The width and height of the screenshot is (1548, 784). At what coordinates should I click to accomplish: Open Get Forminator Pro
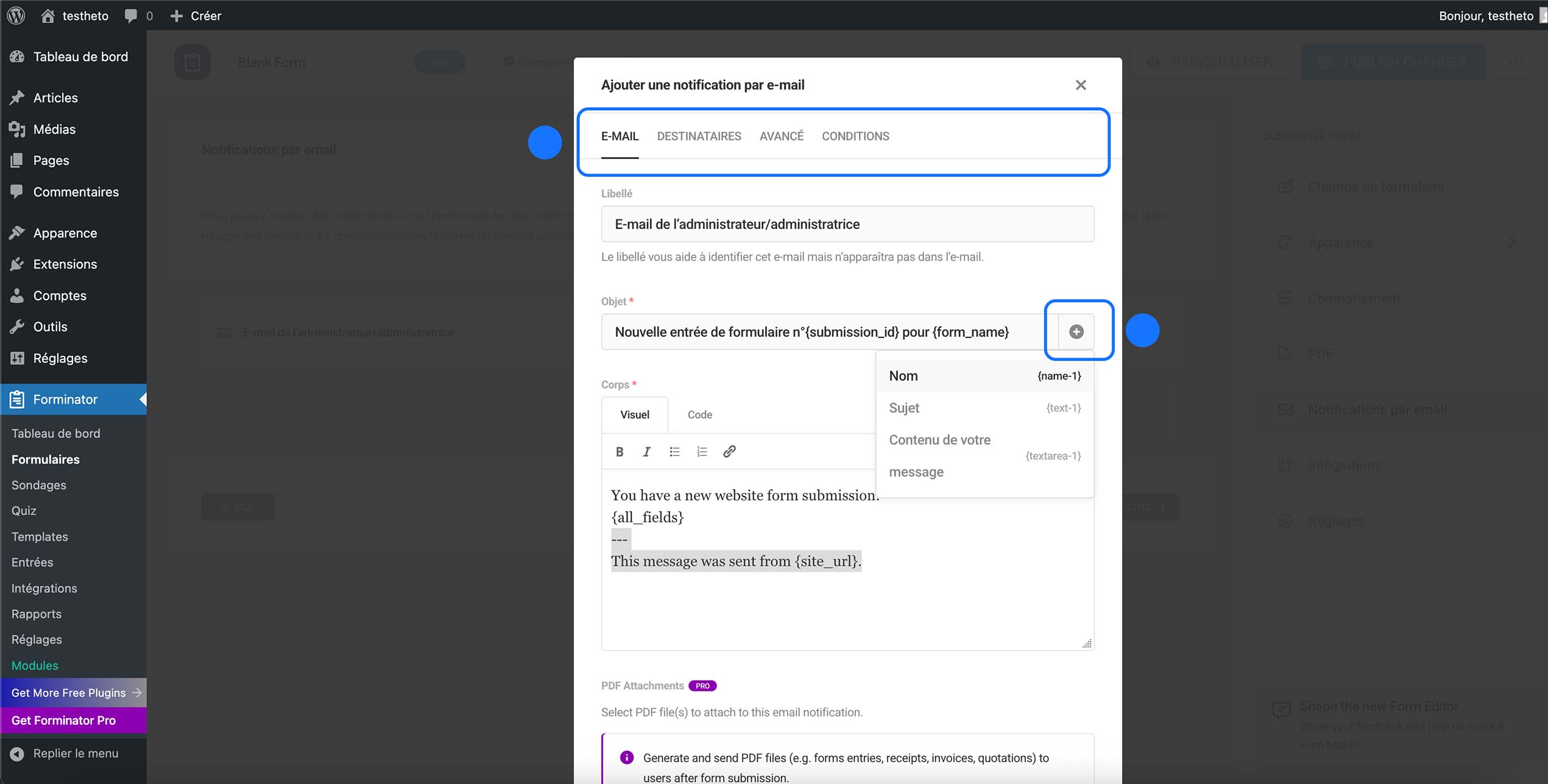coord(63,720)
